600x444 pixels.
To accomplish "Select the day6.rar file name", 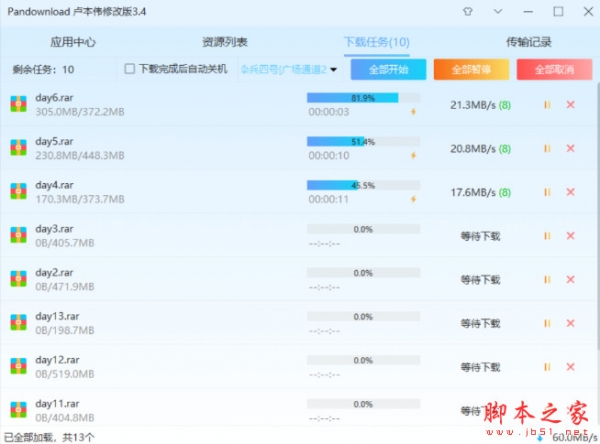I will click(x=54, y=98).
